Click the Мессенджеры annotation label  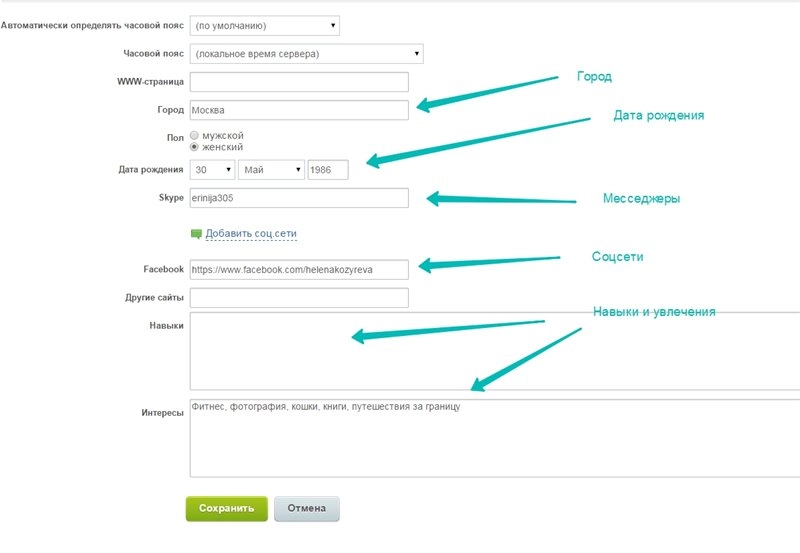(x=640, y=199)
